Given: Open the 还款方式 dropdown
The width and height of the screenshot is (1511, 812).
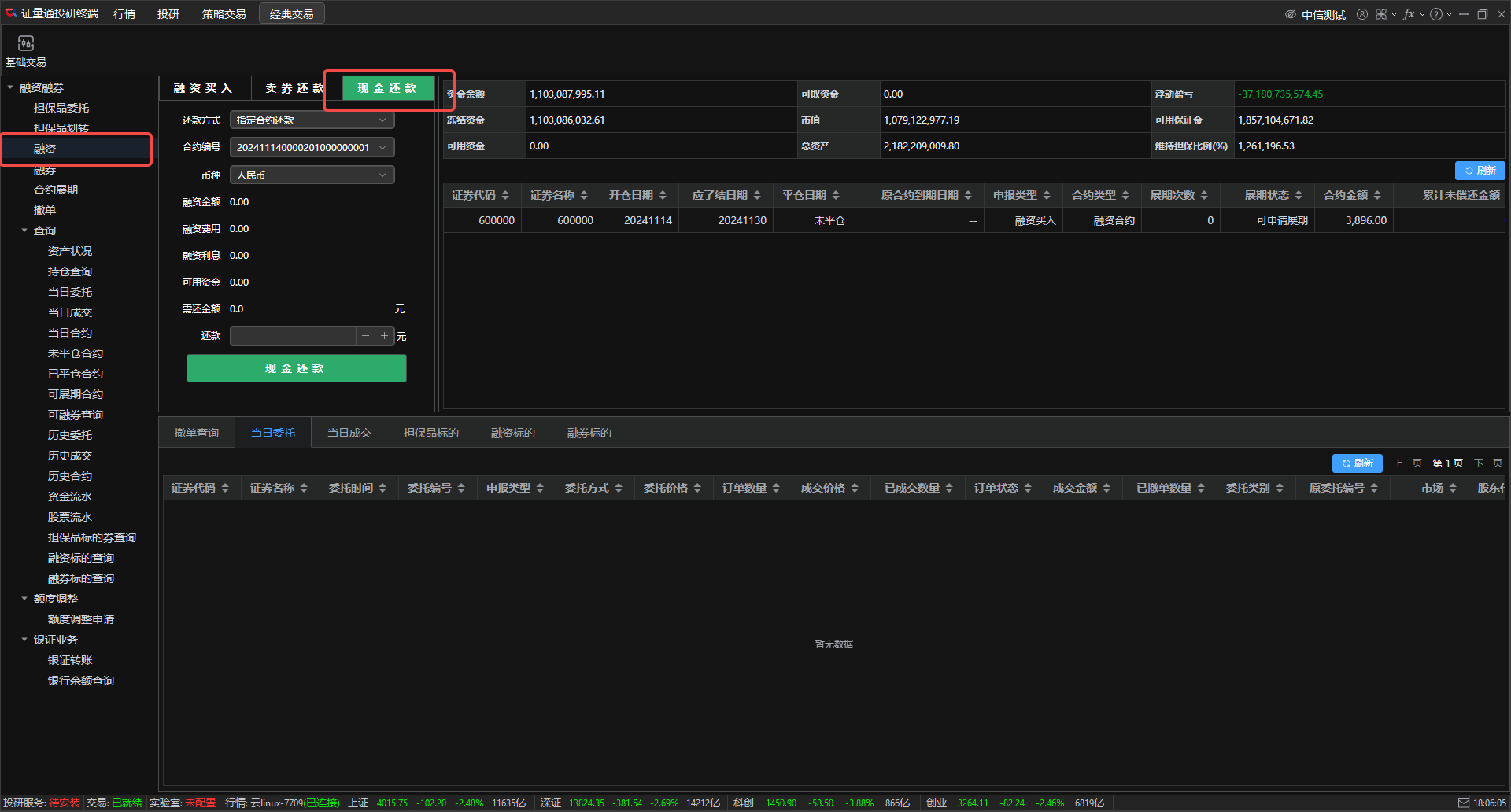Looking at the screenshot, I should 312,120.
